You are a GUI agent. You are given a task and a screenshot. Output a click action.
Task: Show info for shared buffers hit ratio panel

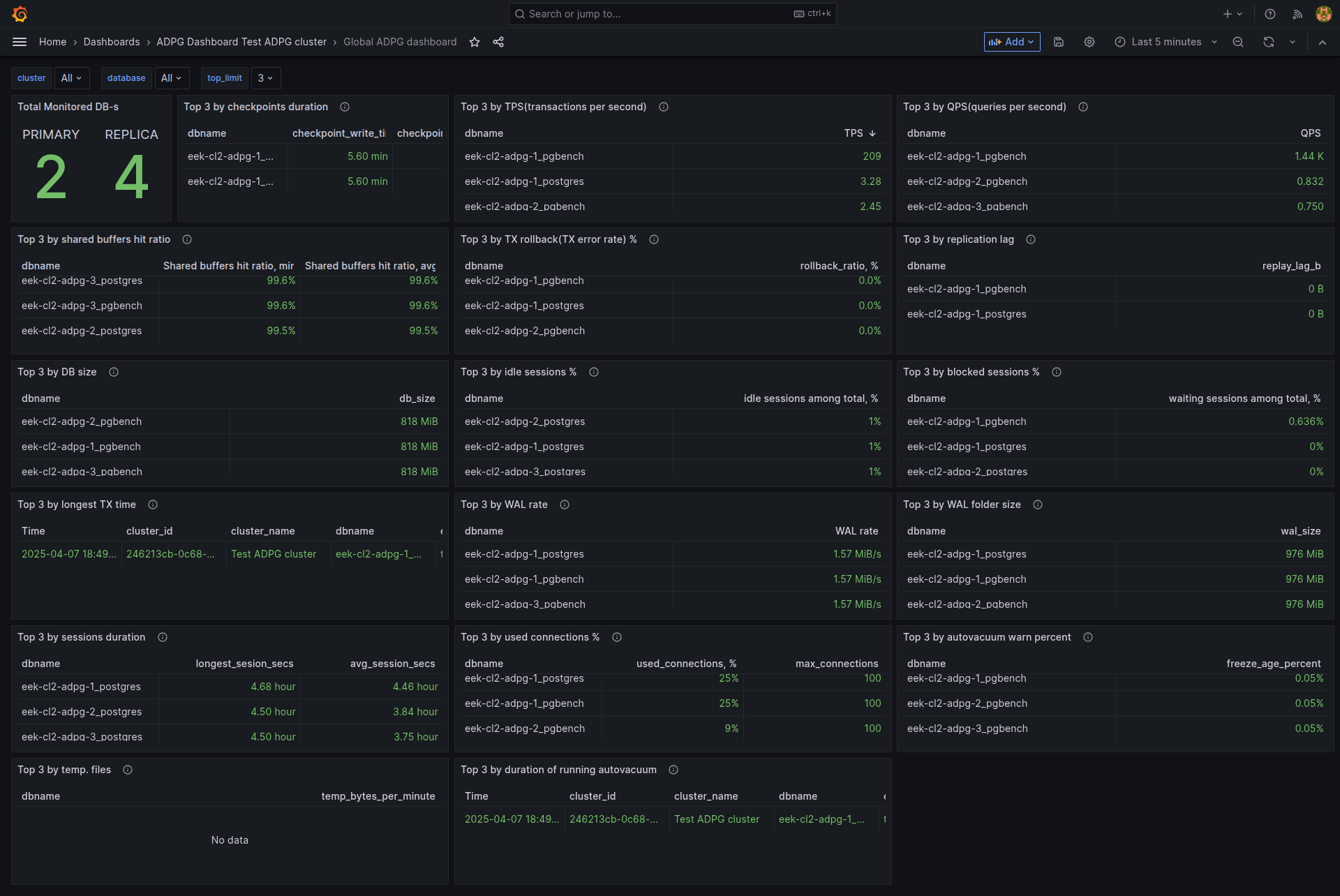(187, 239)
